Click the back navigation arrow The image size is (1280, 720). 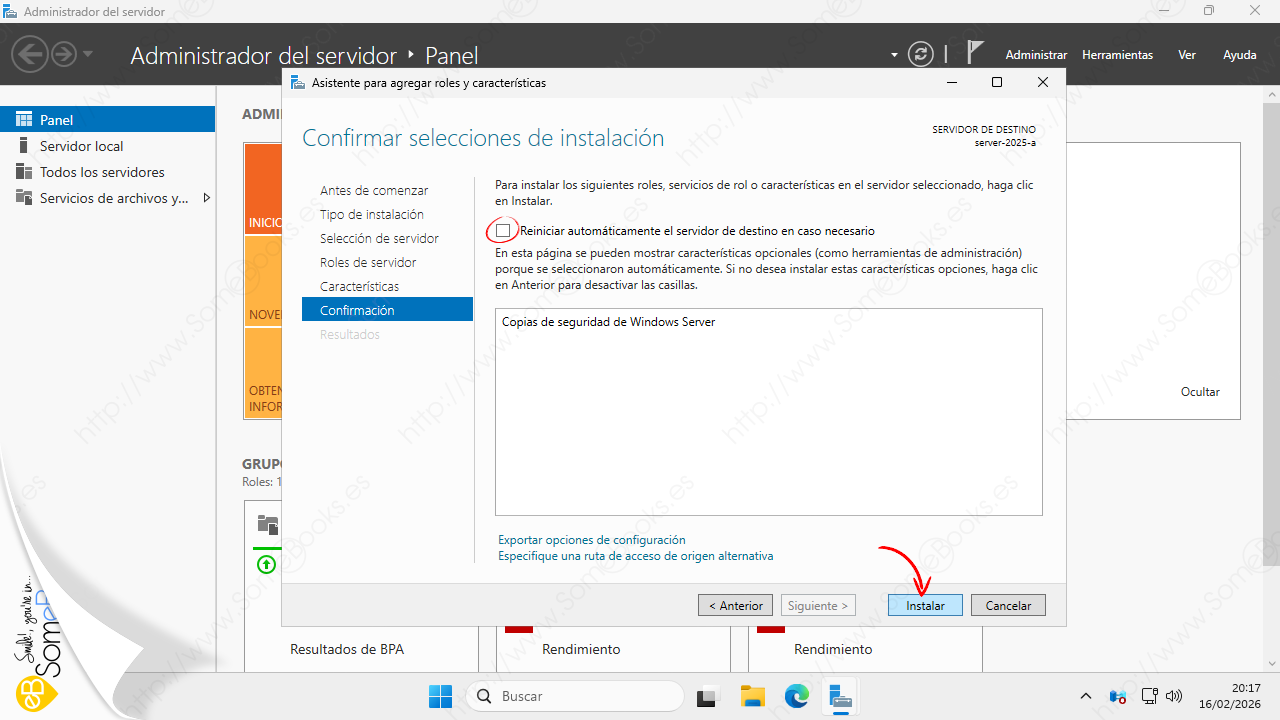click(30, 55)
